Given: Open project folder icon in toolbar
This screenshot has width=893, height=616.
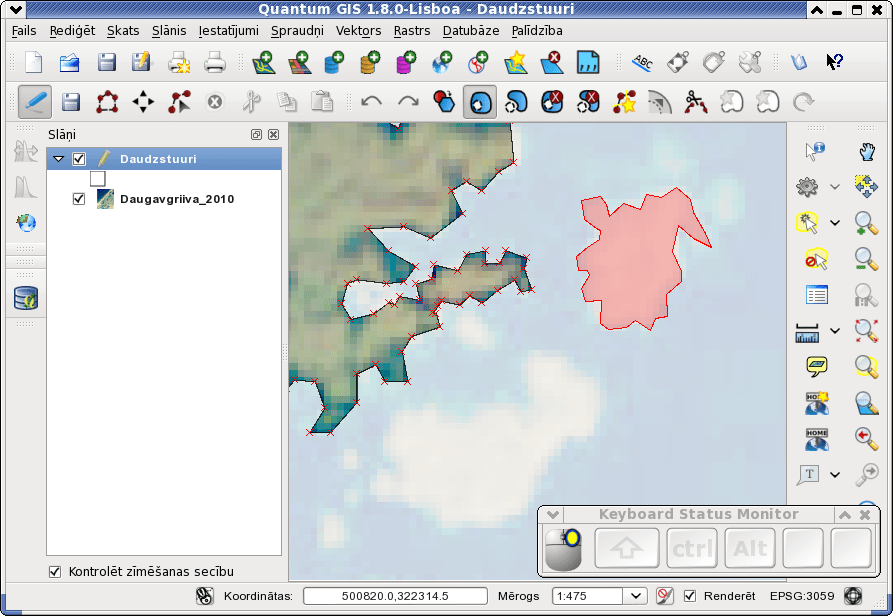Looking at the screenshot, I should point(69,62).
